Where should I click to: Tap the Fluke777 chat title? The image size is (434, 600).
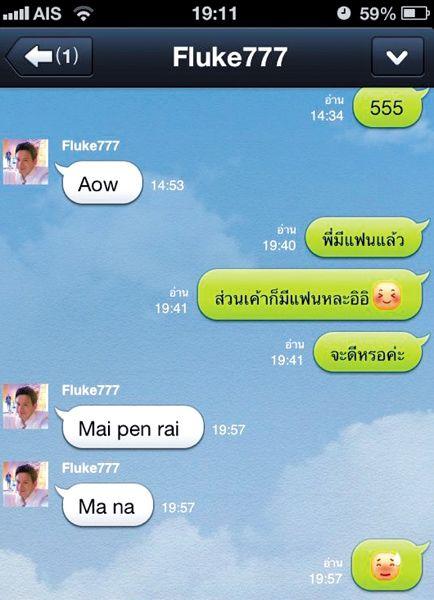point(230,57)
